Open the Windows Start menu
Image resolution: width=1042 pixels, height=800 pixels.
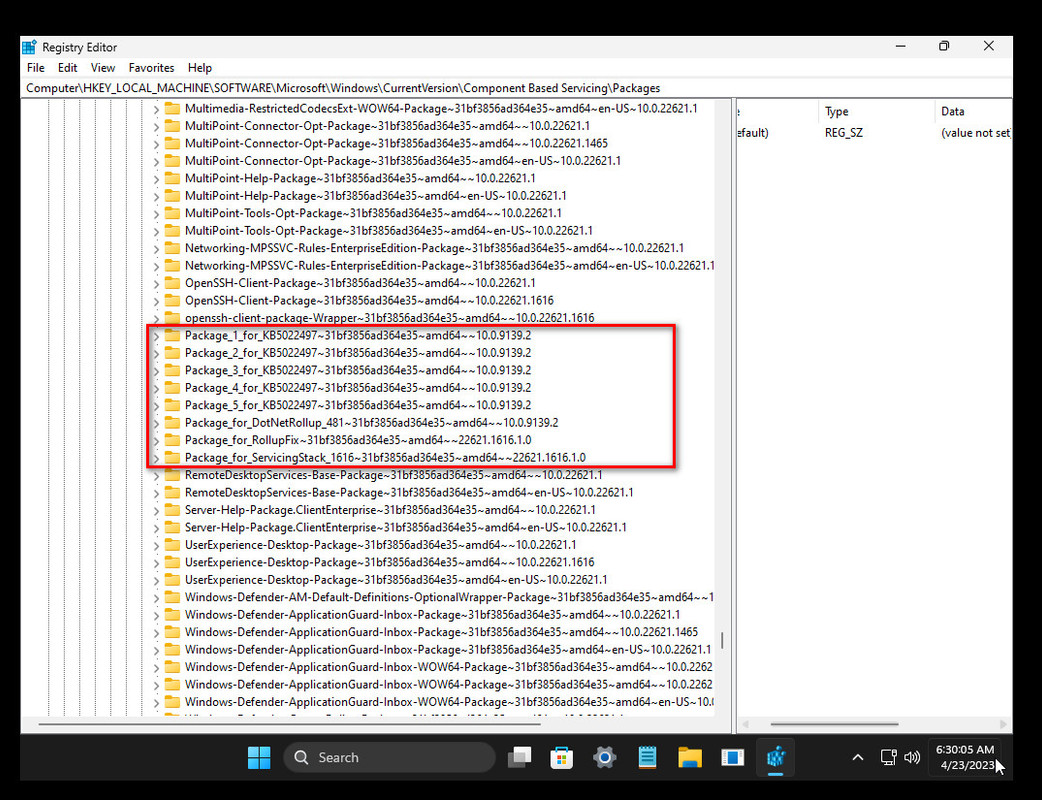pyautogui.click(x=259, y=757)
